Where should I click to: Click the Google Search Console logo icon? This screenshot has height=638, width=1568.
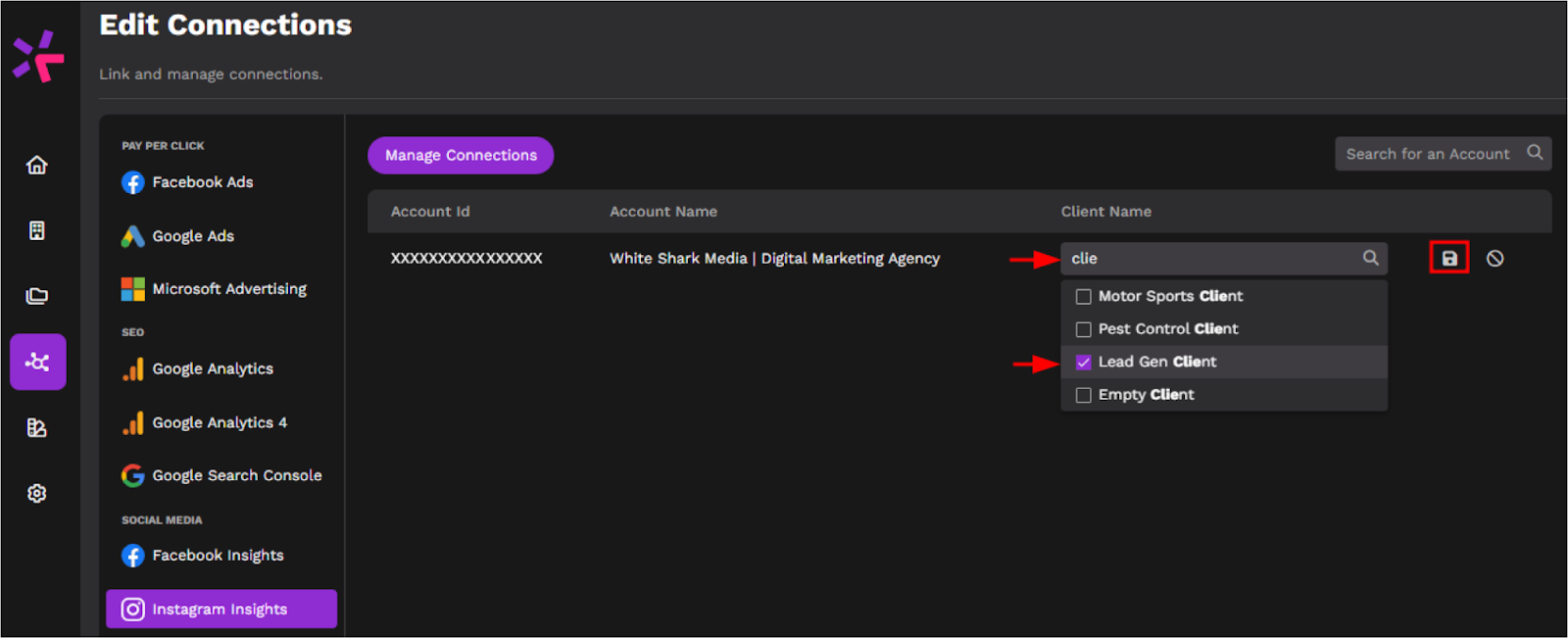pos(133,475)
